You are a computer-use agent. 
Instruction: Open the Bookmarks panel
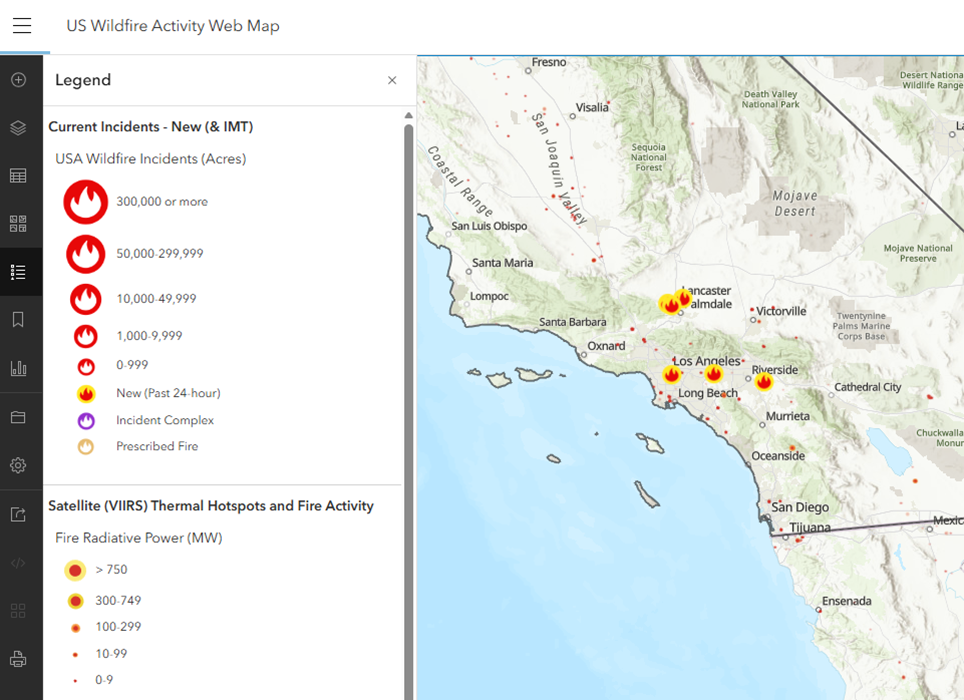[20, 319]
